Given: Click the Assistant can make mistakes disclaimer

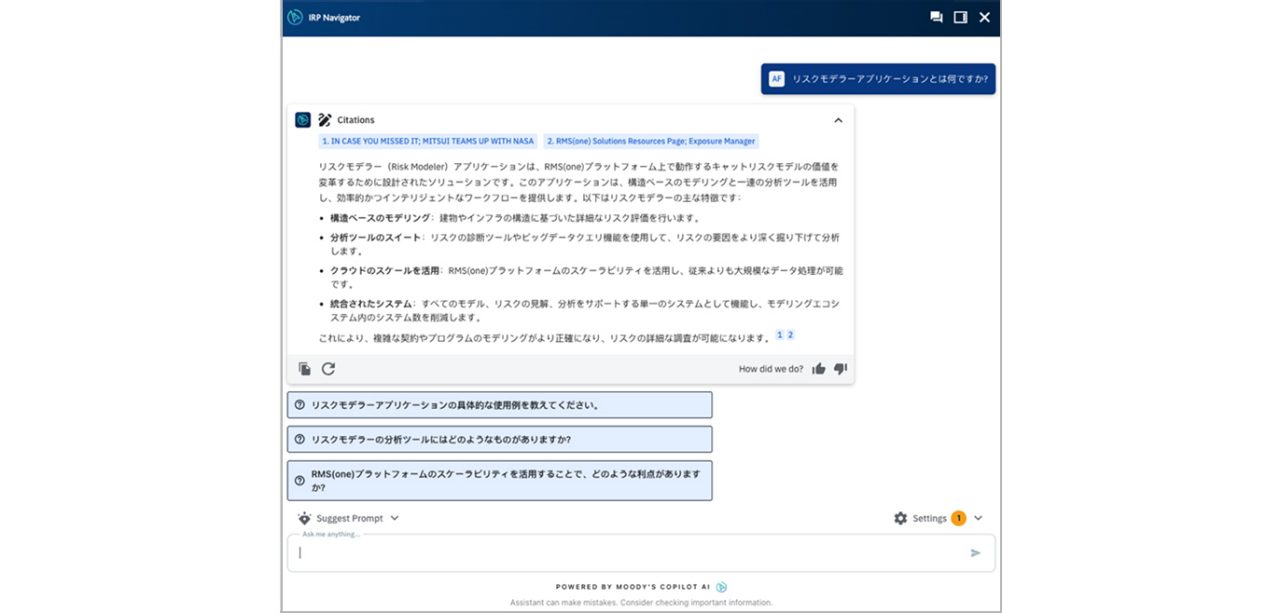Looking at the screenshot, I should click(641, 603).
